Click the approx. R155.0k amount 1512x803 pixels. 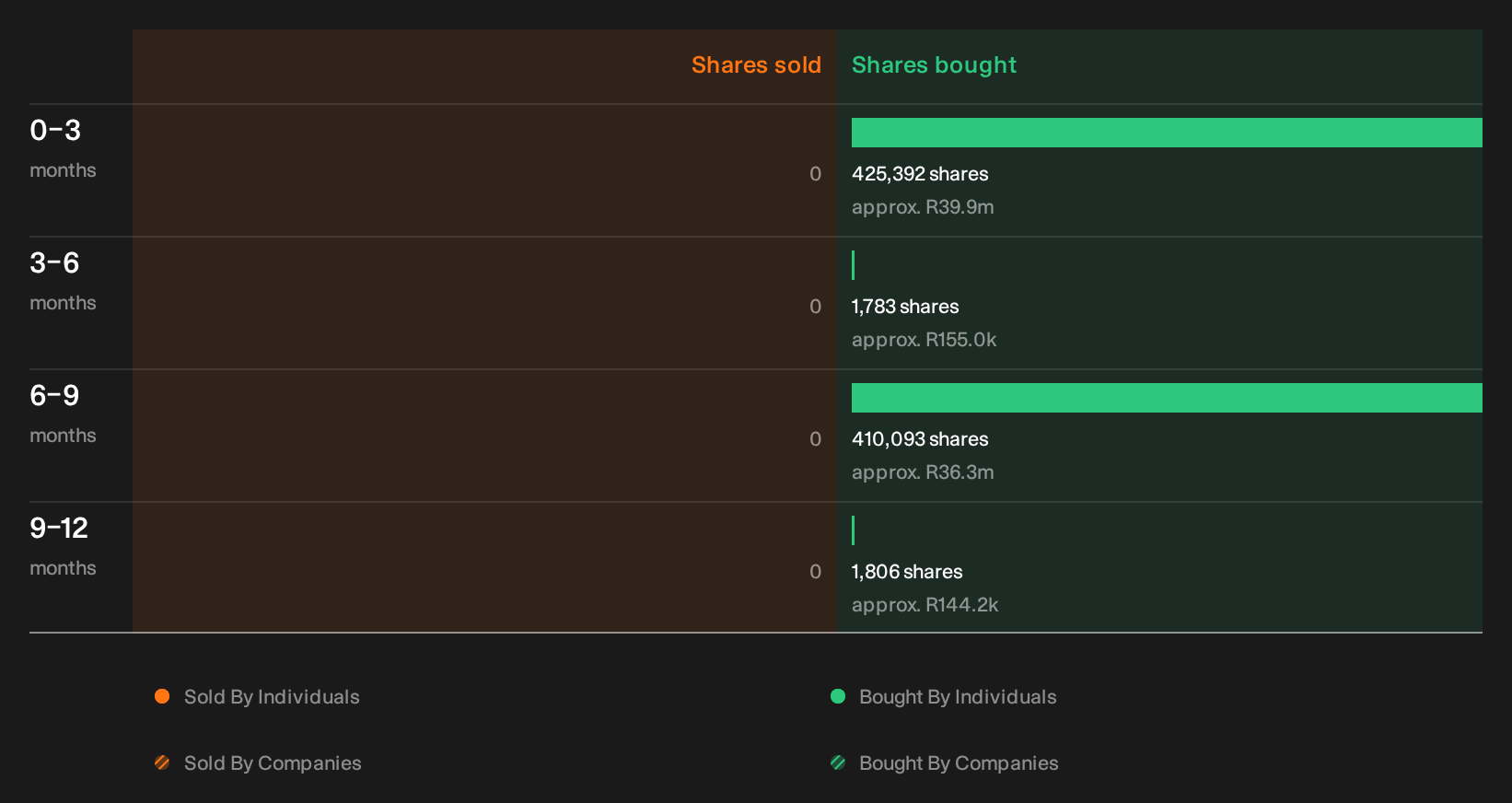924,340
